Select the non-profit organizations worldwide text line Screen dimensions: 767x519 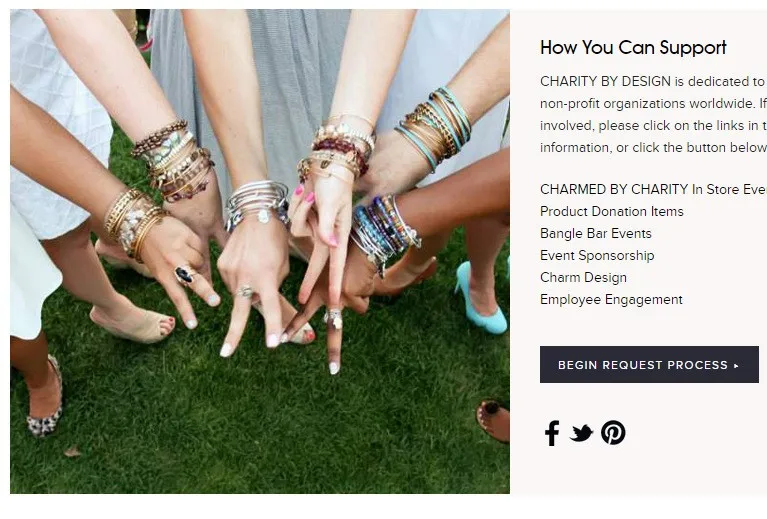tap(653, 104)
